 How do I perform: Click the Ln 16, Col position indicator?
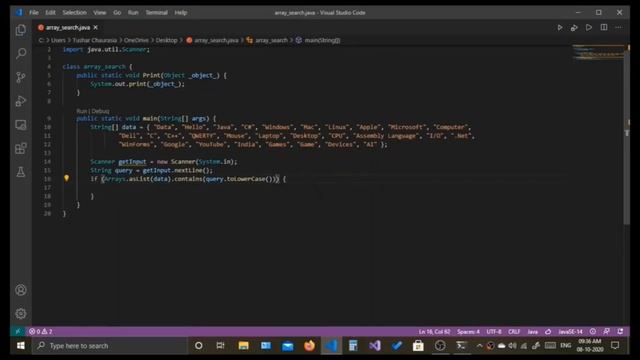coord(434,331)
